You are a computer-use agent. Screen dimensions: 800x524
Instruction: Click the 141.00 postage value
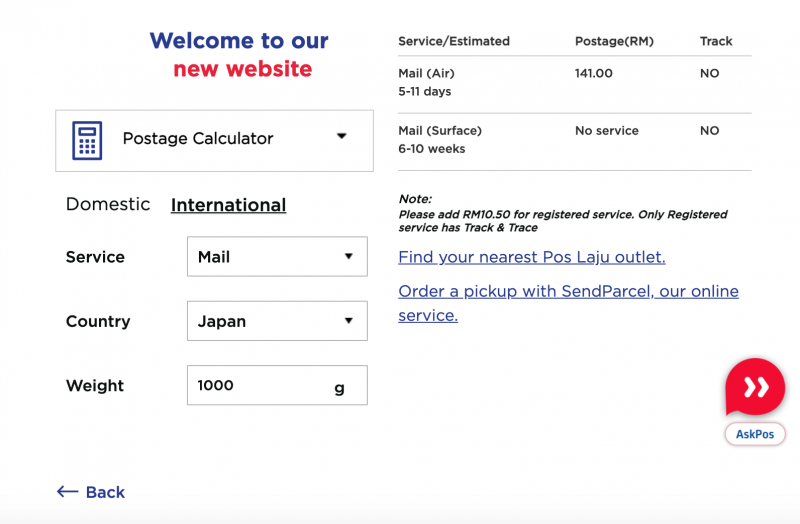point(593,73)
